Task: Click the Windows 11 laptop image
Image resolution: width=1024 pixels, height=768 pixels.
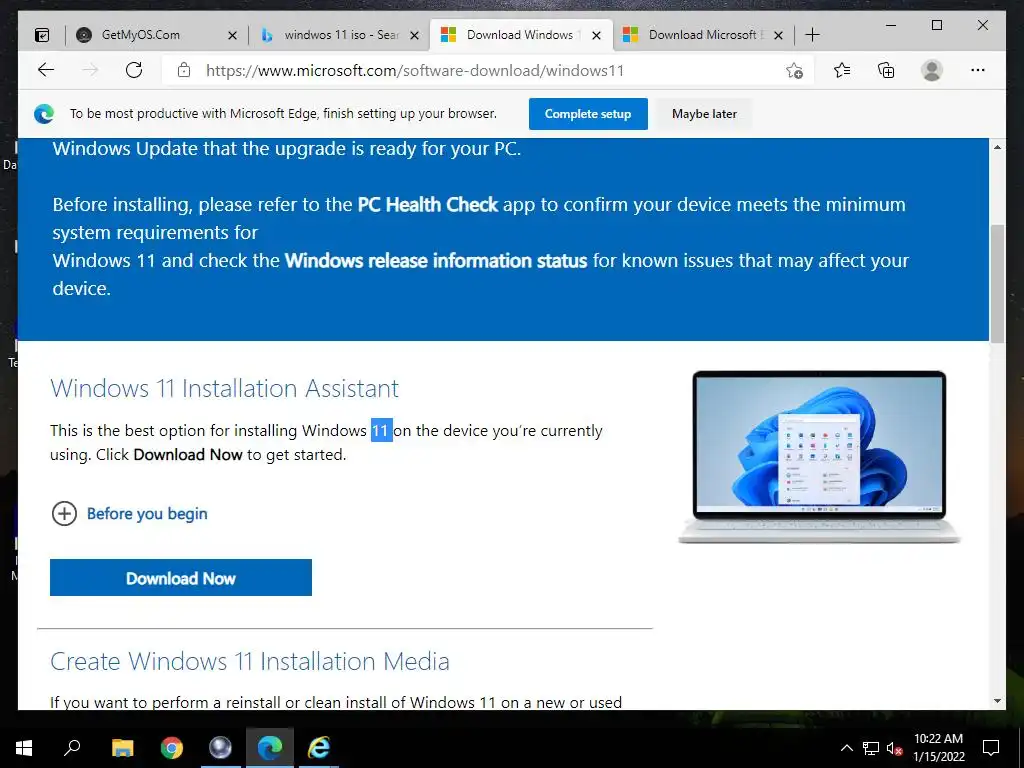Action: coord(819,456)
